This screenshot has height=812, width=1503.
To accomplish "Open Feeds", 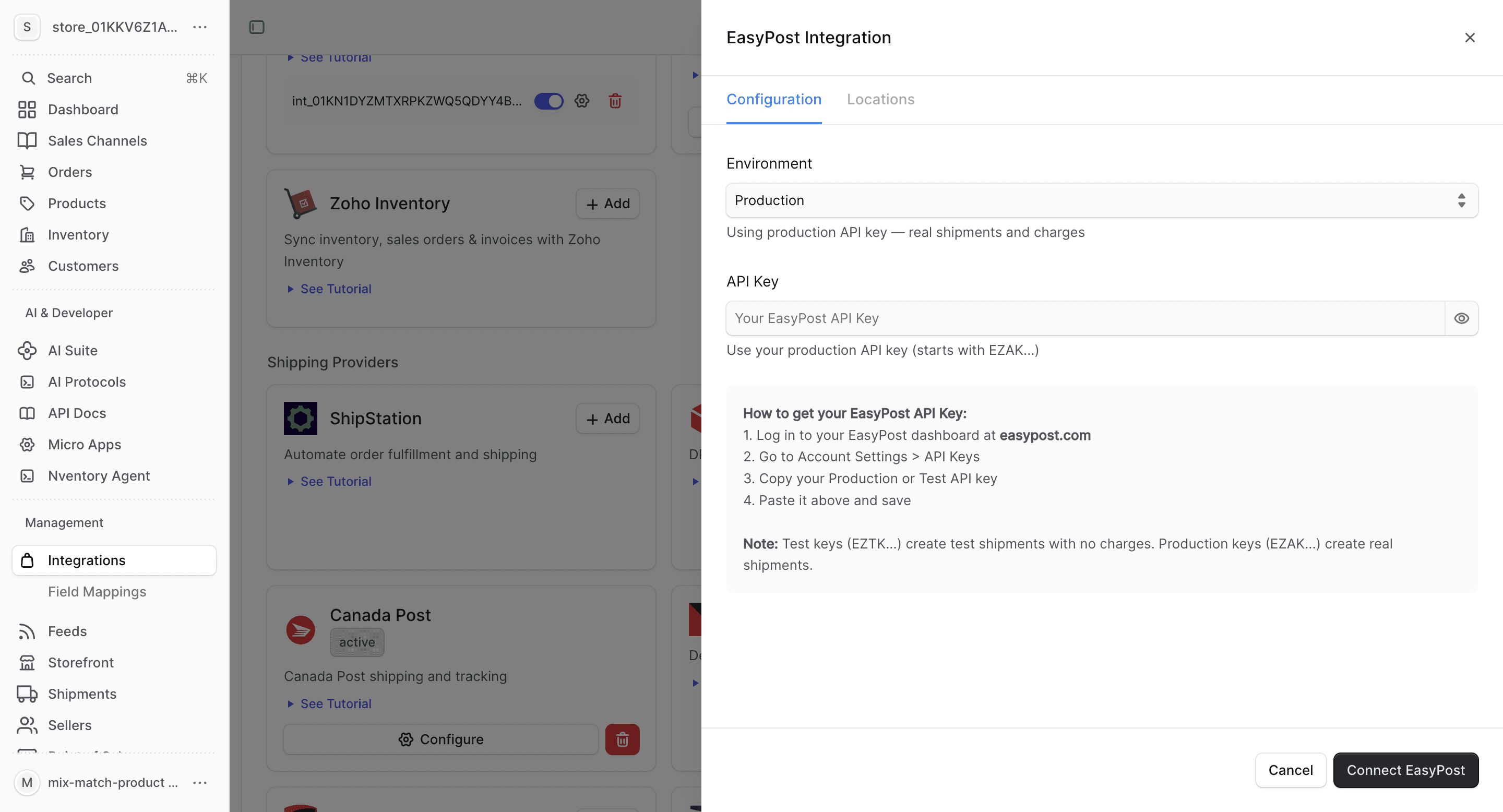I will [x=114, y=631].
